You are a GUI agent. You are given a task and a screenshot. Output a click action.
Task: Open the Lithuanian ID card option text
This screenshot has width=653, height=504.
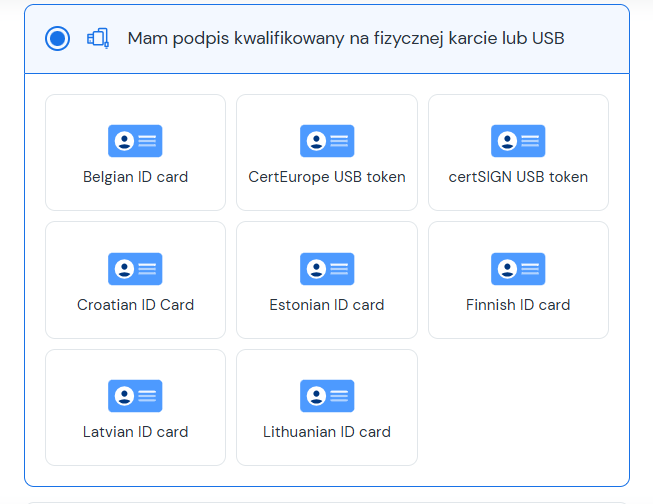pyautogui.click(x=327, y=432)
